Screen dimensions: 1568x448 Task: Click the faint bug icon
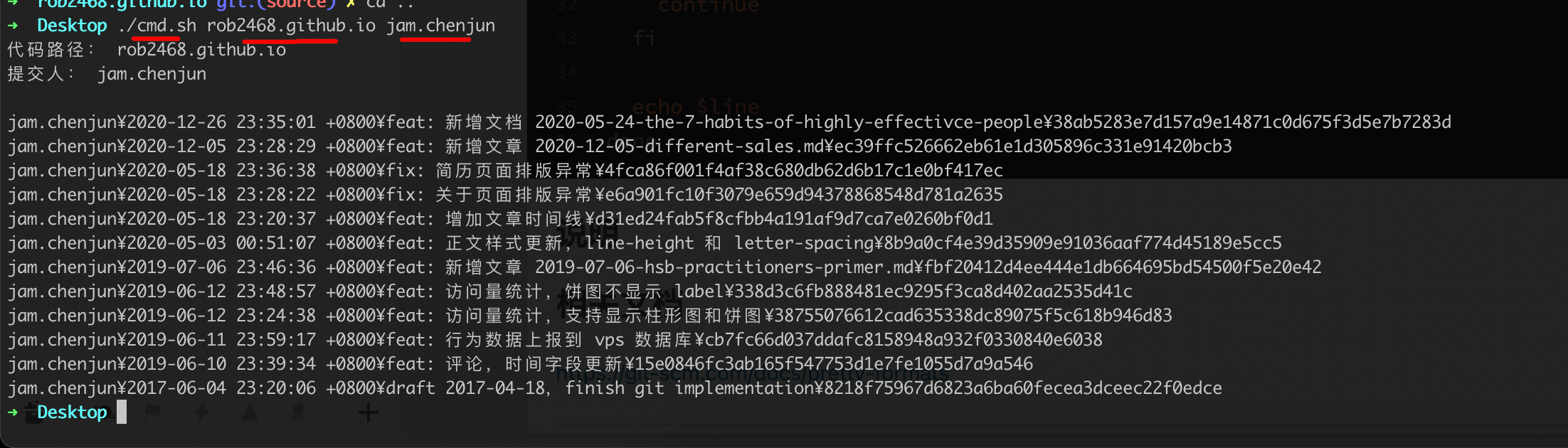click(297, 412)
